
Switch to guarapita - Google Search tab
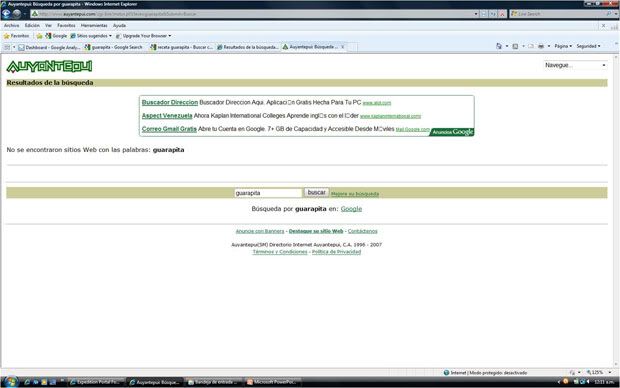pos(114,47)
